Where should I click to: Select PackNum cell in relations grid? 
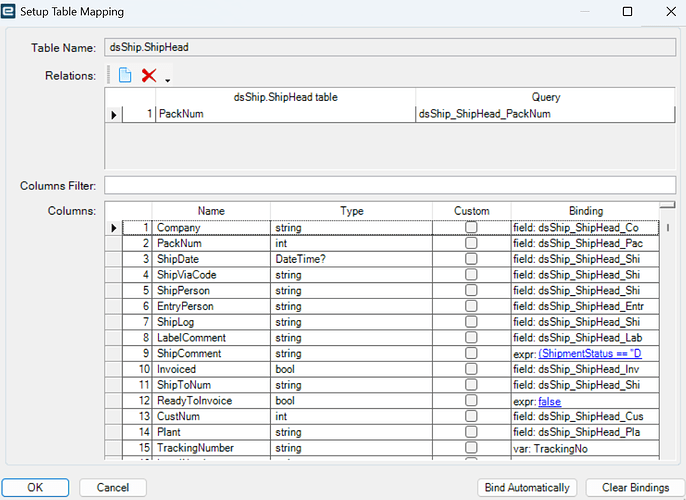[x=285, y=114]
